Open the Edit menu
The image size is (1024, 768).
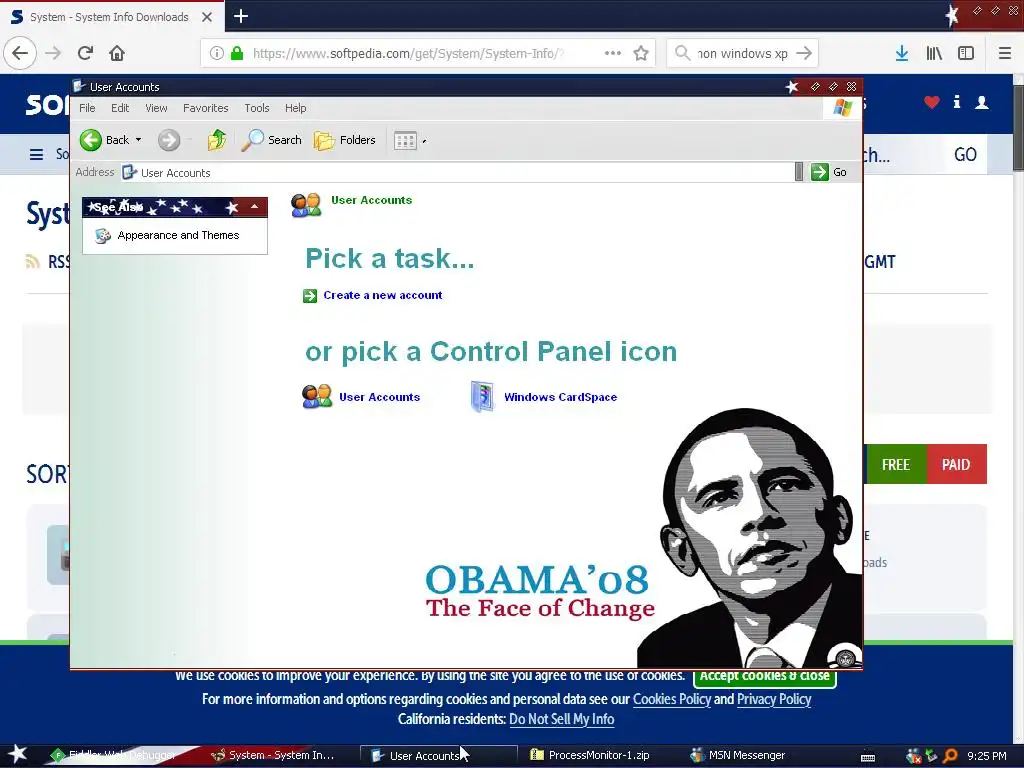(x=120, y=108)
